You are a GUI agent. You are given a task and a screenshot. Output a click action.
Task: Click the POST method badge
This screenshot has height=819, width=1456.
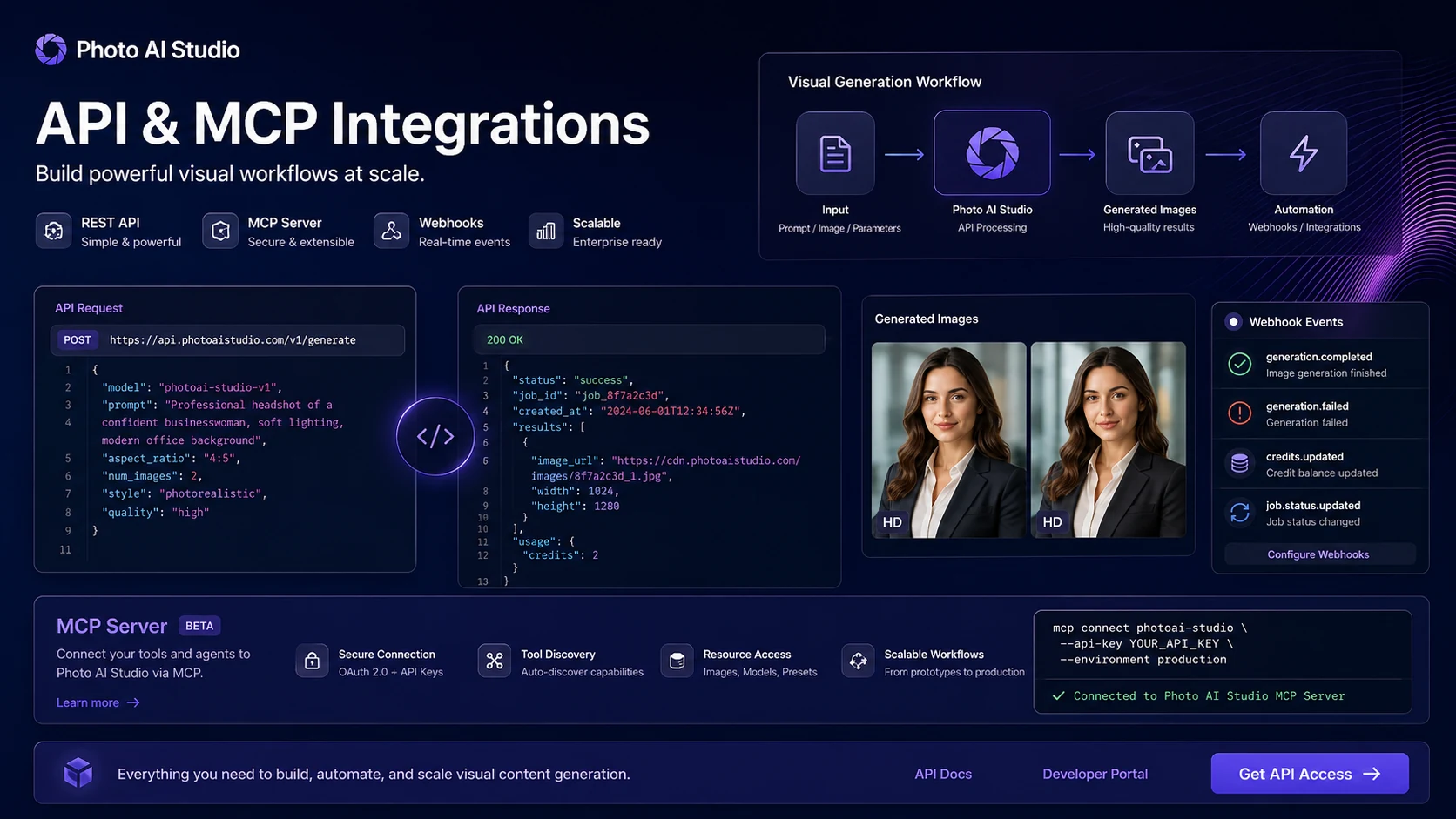pos(78,340)
